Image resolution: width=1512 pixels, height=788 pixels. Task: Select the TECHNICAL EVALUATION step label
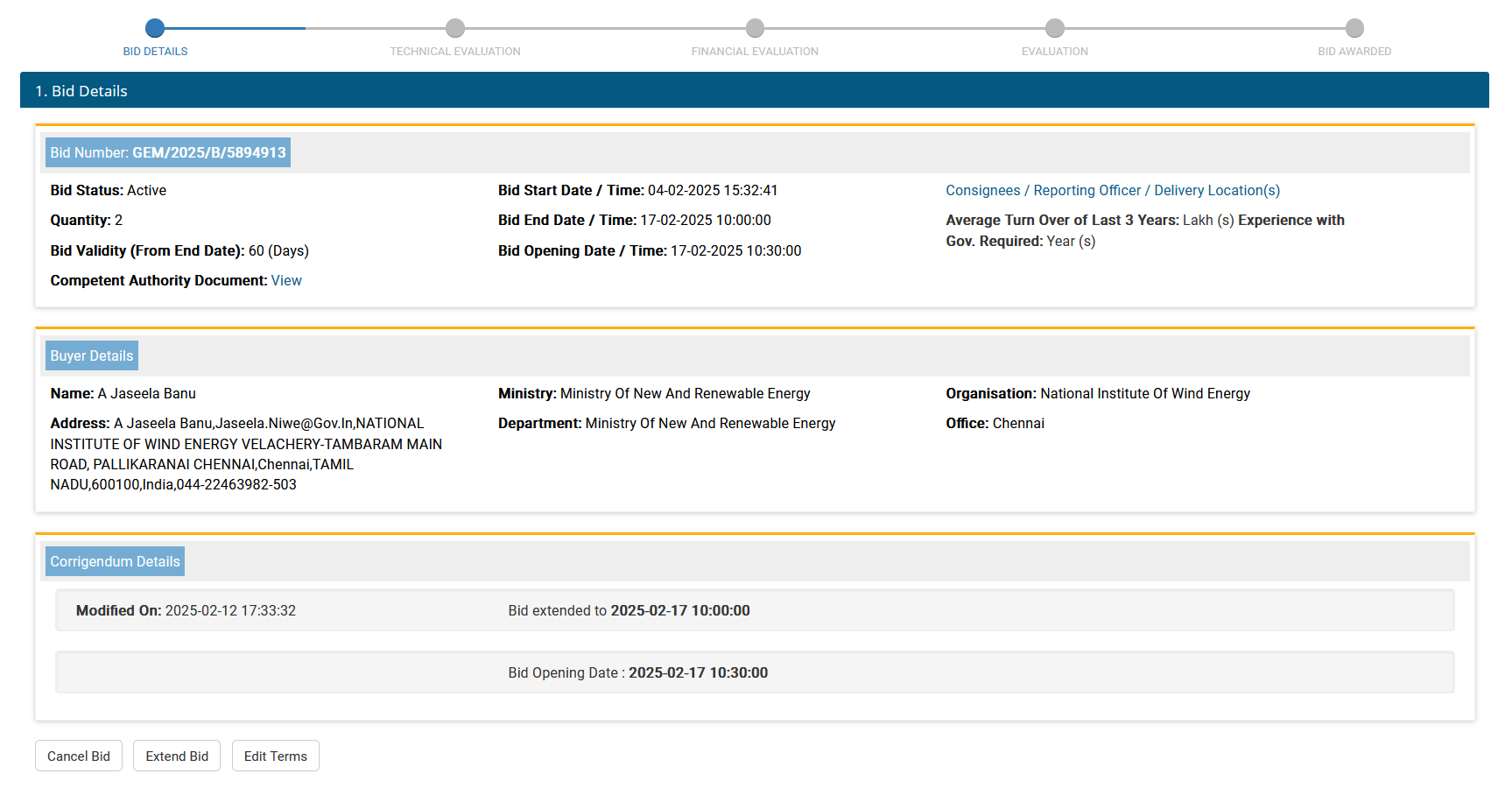point(455,52)
